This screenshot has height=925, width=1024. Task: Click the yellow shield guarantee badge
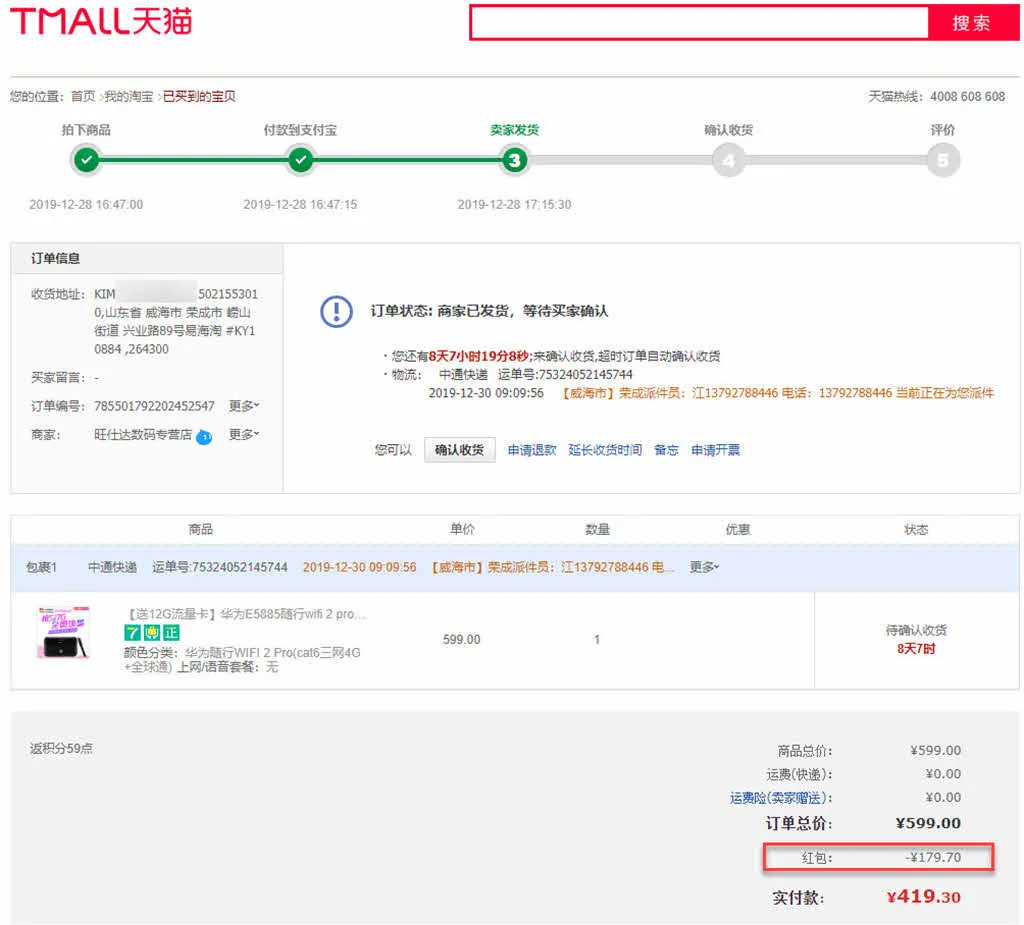tap(152, 633)
